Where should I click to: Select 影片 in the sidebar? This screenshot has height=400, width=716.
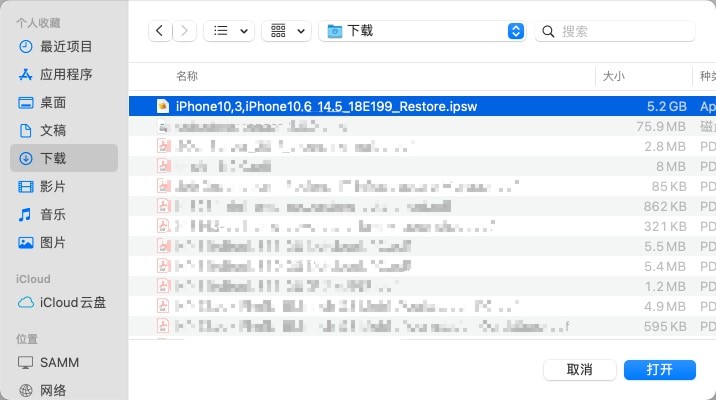64,186
